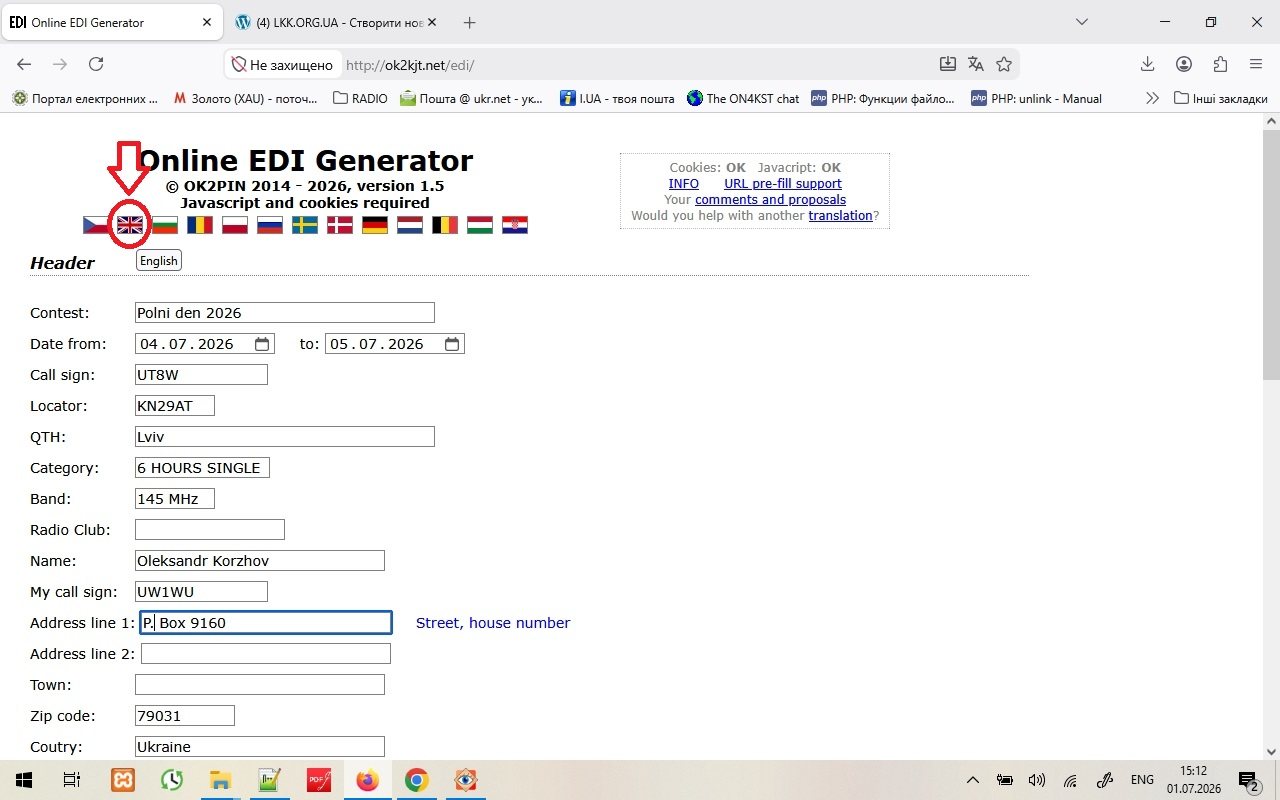1280x800 pixels.
Task: Open the Firefox account icon
Action: click(1184, 64)
